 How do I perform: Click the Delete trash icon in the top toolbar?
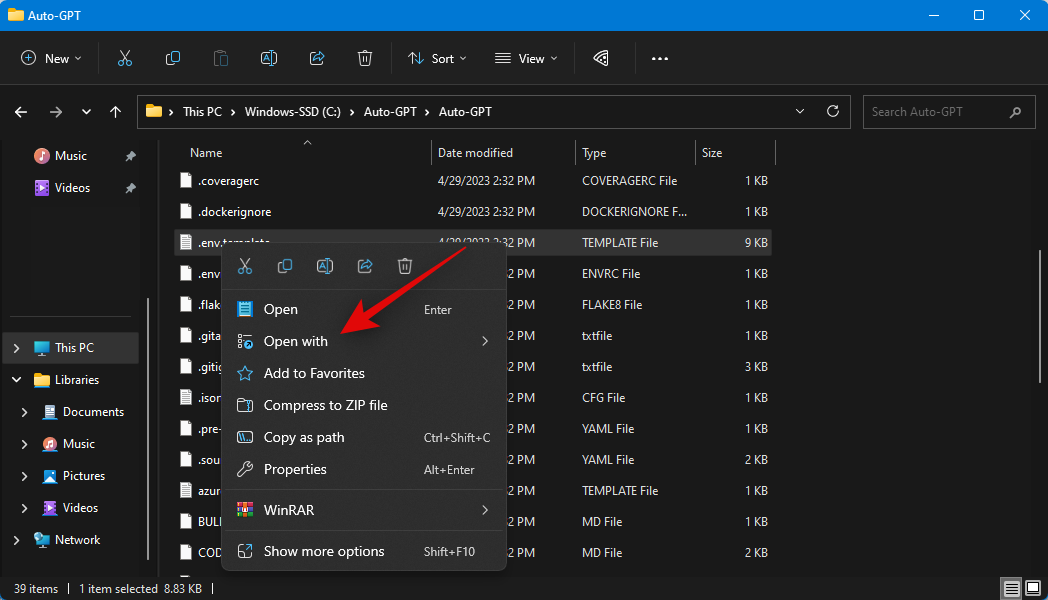point(365,58)
